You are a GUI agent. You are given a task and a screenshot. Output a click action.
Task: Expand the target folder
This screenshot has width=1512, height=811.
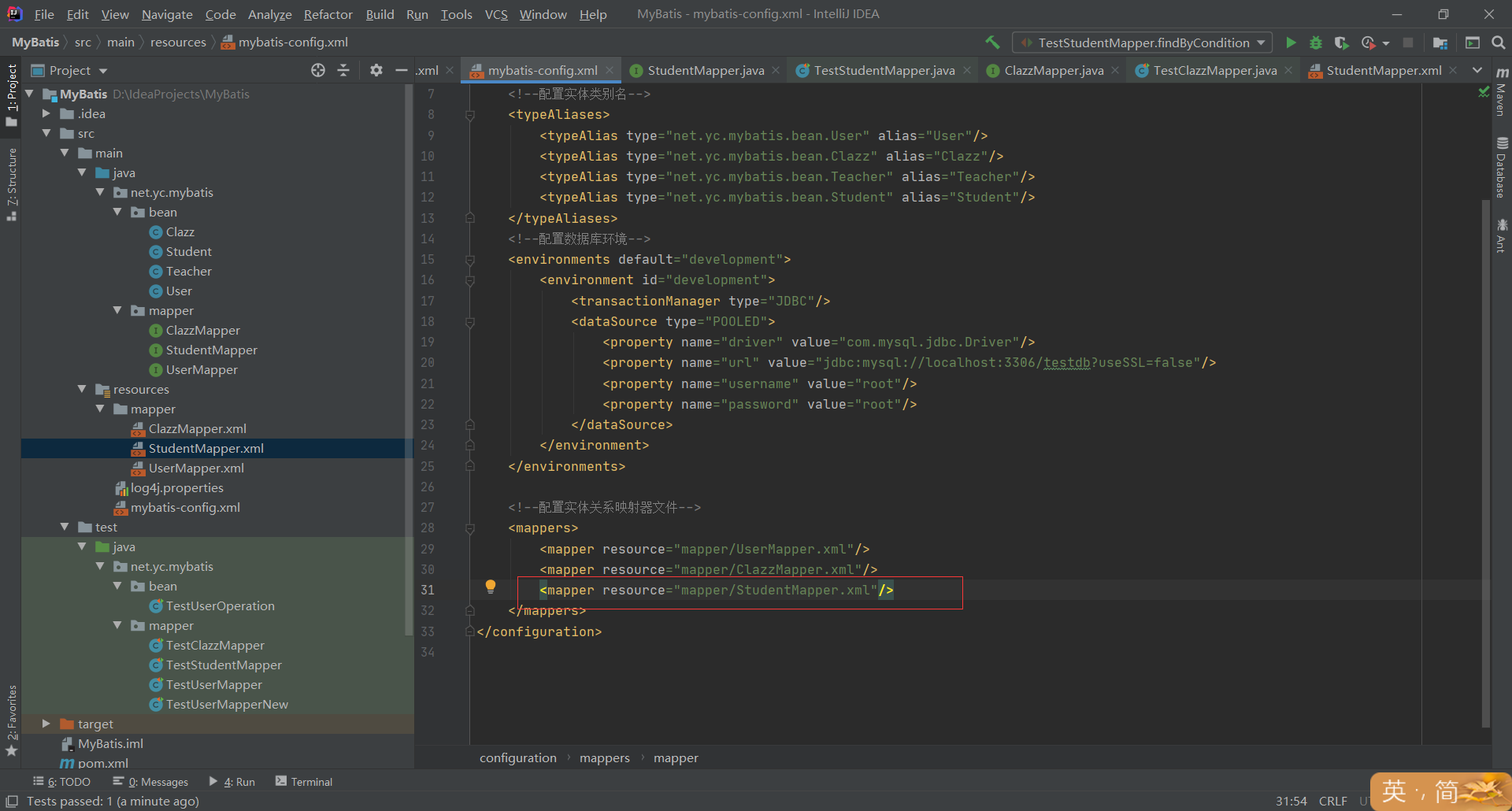coord(46,724)
